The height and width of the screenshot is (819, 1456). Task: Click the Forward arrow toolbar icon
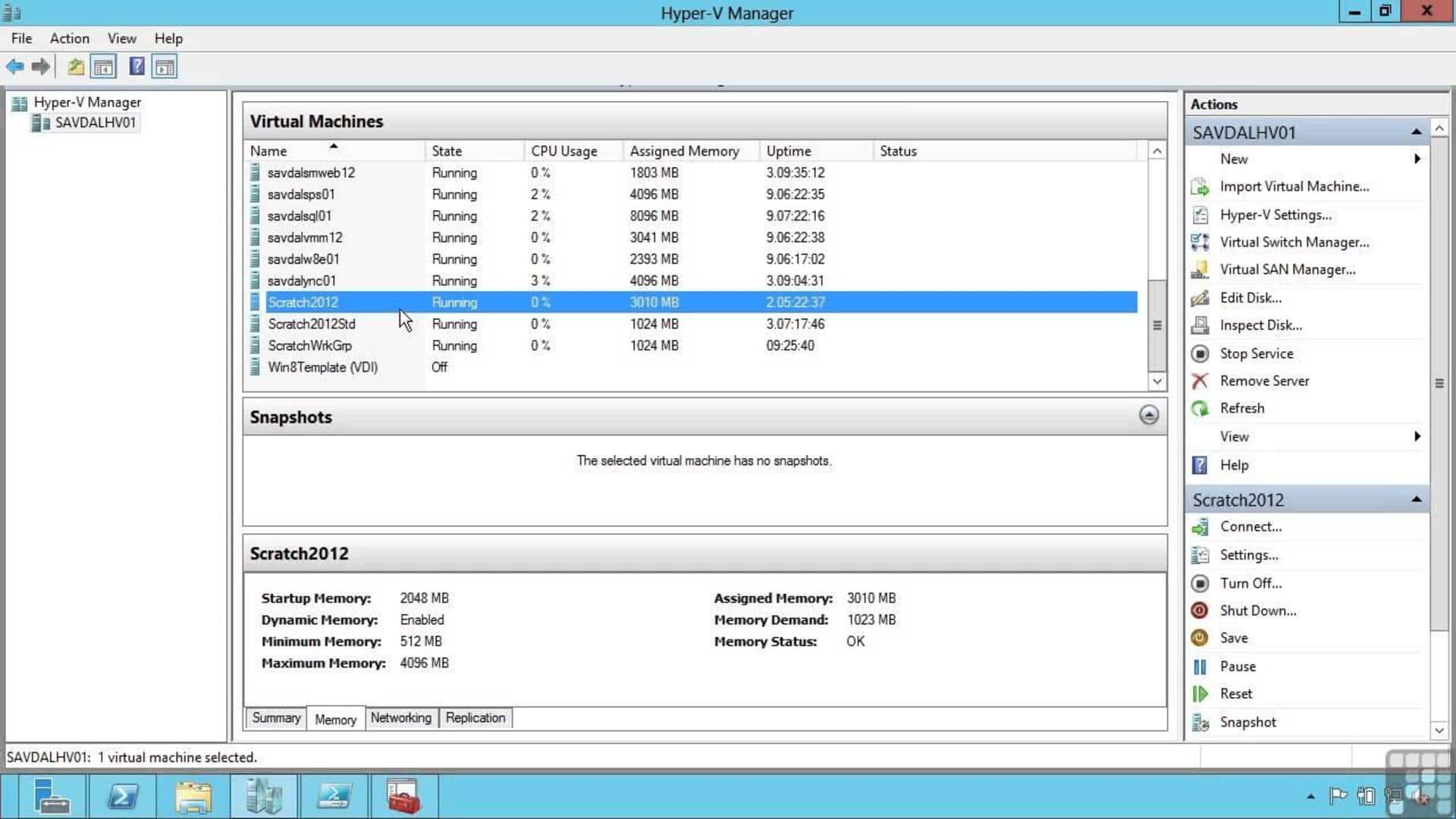(x=41, y=67)
